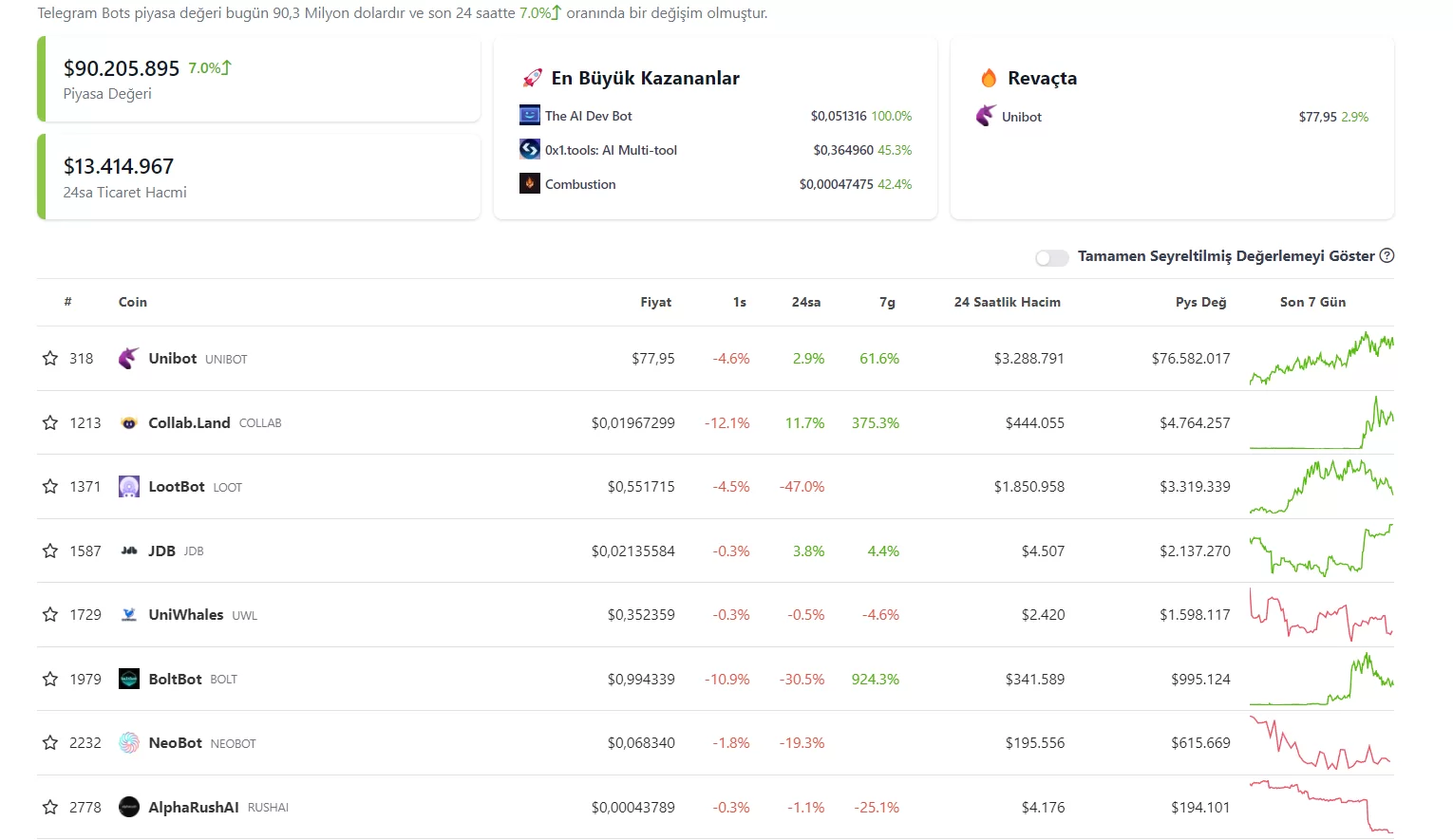Image resolution: width=1453 pixels, height=840 pixels.
Task: Click the UniWhales logo icon
Action: point(129,614)
